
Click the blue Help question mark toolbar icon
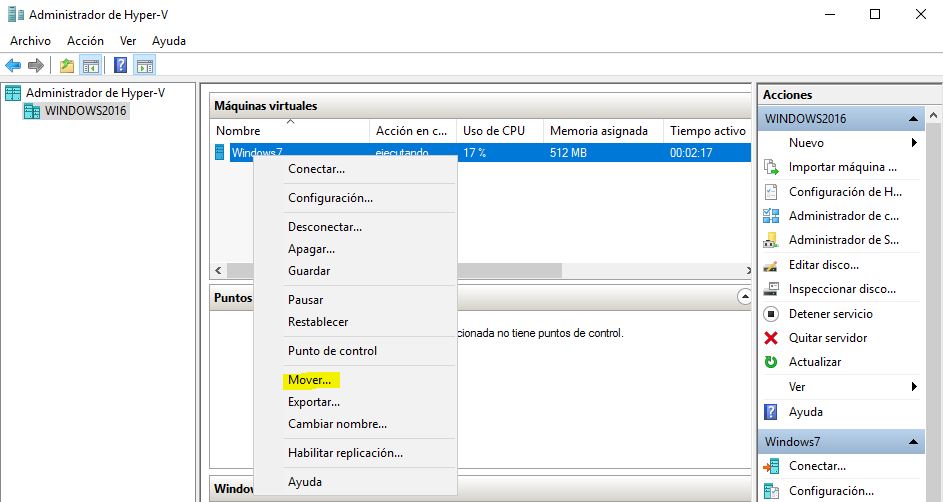point(120,65)
